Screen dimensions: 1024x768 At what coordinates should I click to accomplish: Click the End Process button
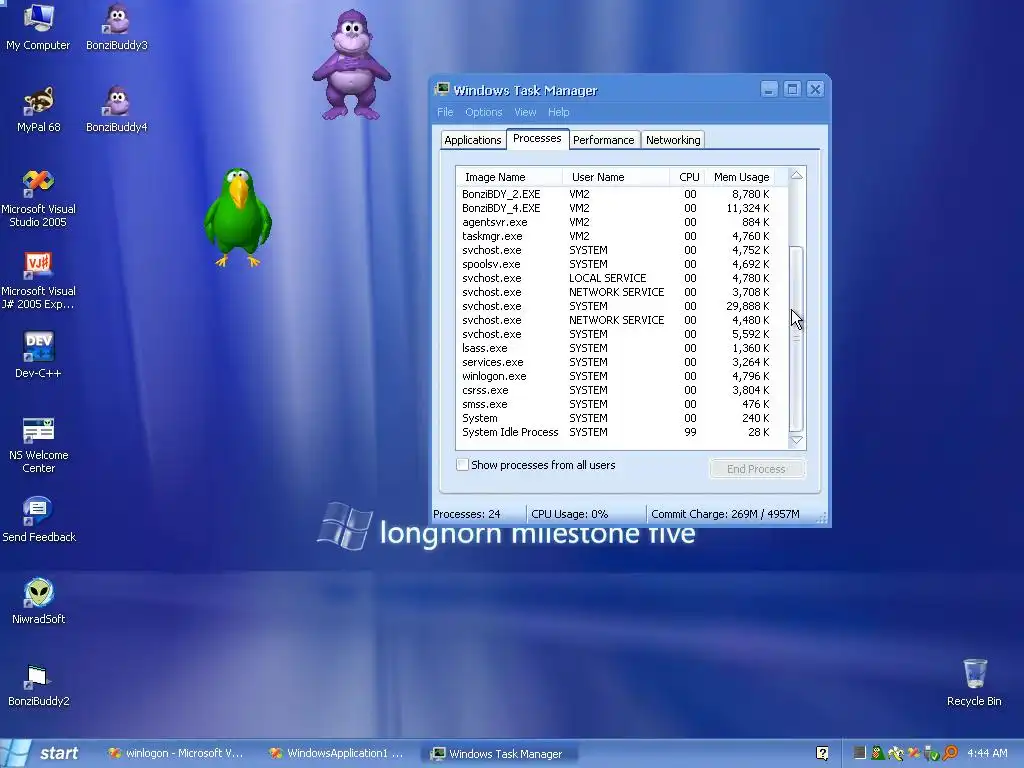point(756,469)
